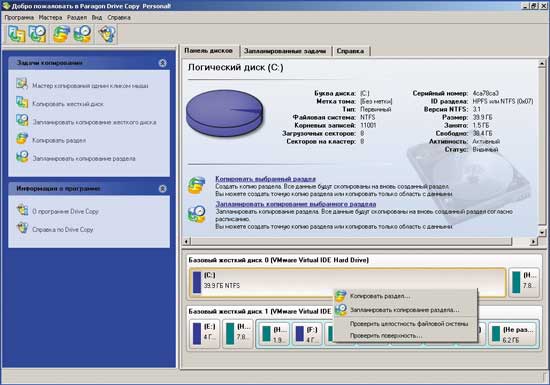This screenshot has width=550, height=385.
Task: Open the Справка menu in menu bar
Action: 119,17
